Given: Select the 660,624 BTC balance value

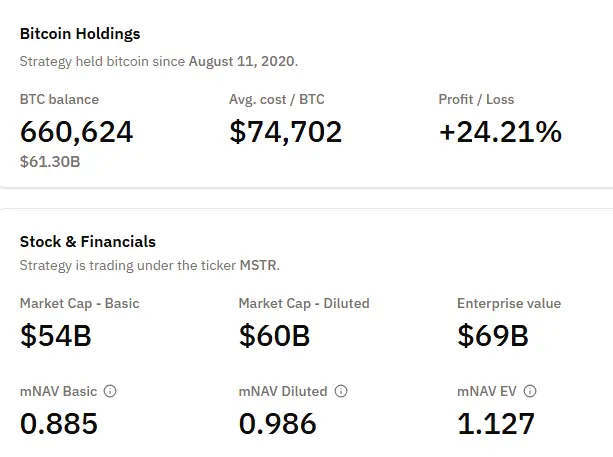Looking at the screenshot, I should [x=76, y=131].
